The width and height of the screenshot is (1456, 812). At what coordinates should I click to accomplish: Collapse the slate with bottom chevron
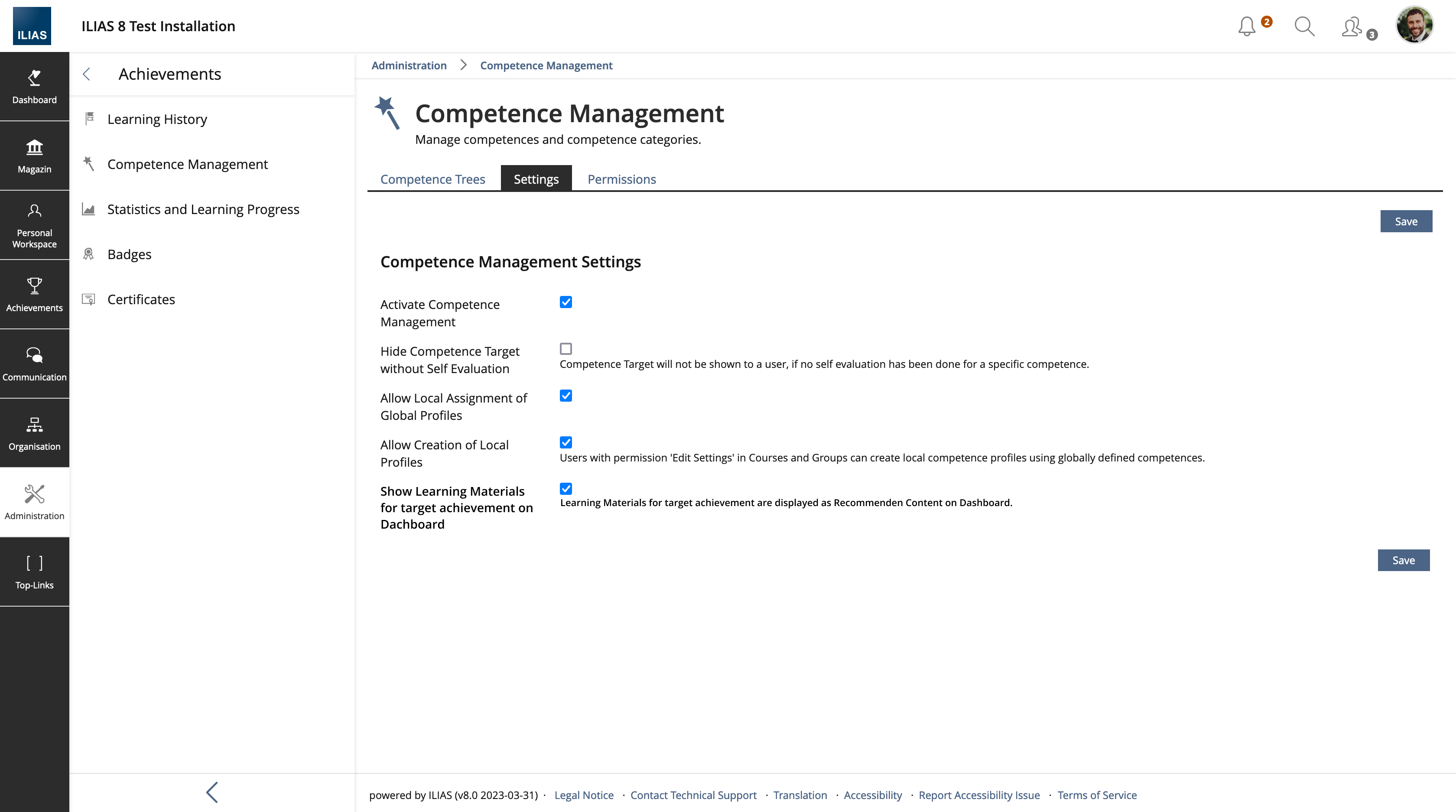click(x=212, y=792)
